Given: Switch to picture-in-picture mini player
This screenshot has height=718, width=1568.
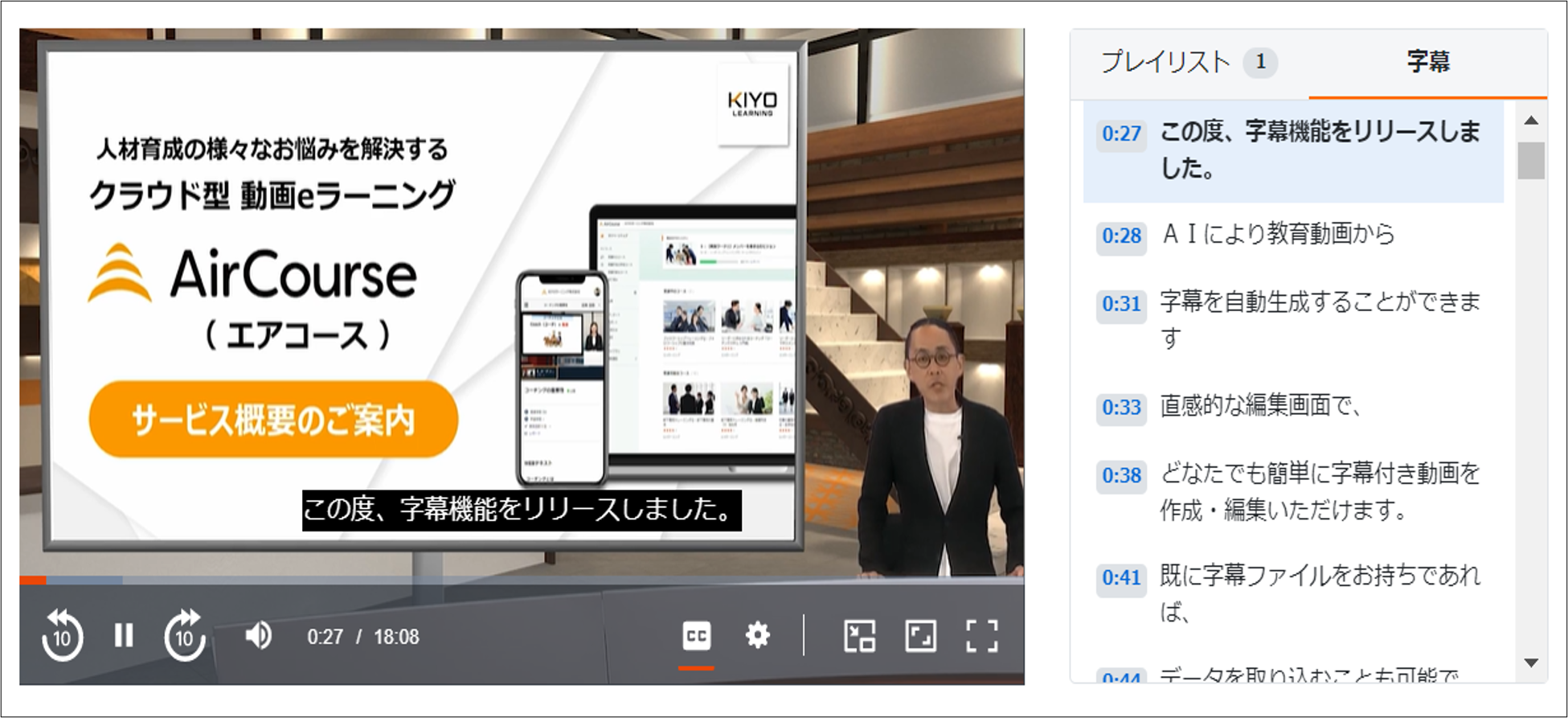Looking at the screenshot, I should (x=859, y=636).
